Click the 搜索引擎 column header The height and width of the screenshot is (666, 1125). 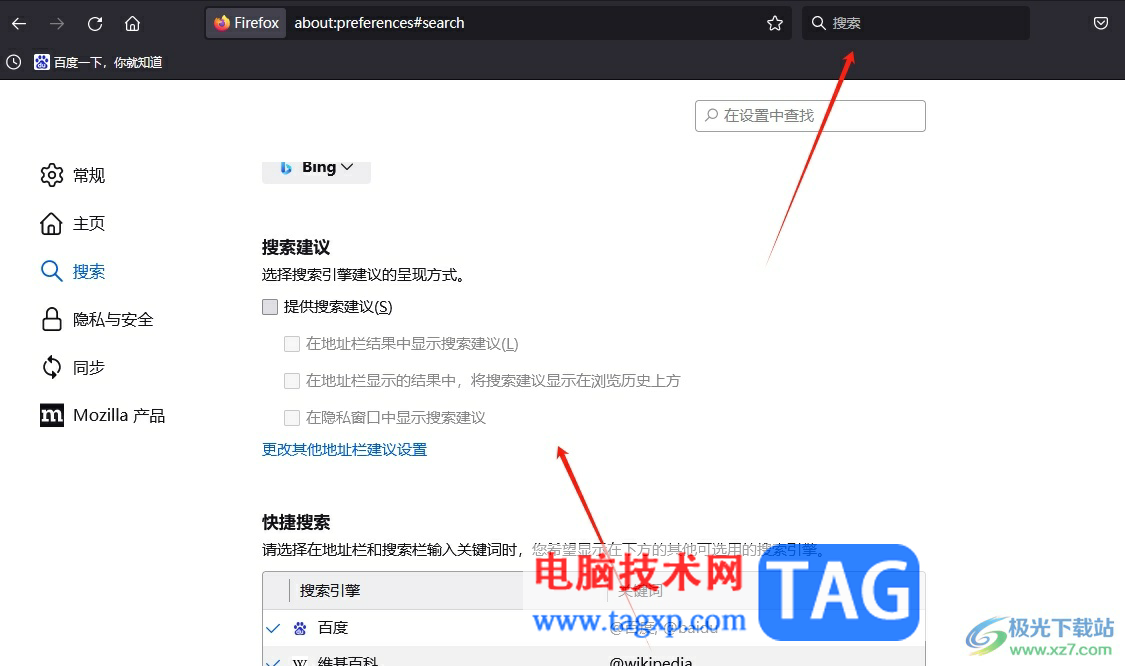click(330, 591)
